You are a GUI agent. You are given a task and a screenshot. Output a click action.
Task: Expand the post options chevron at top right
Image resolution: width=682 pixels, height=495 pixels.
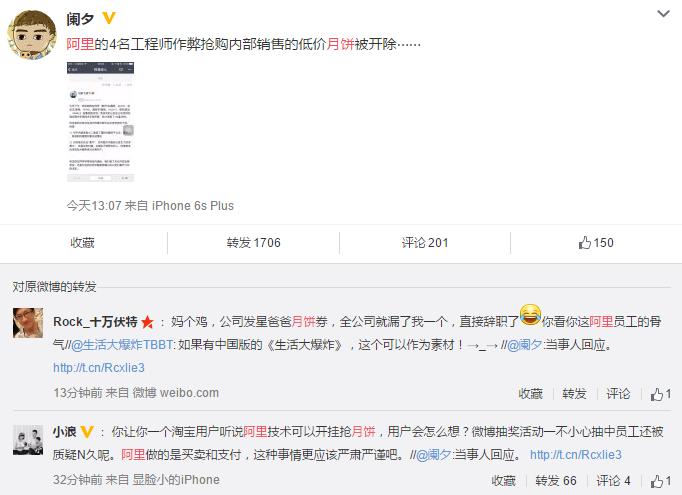coord(663,14)
